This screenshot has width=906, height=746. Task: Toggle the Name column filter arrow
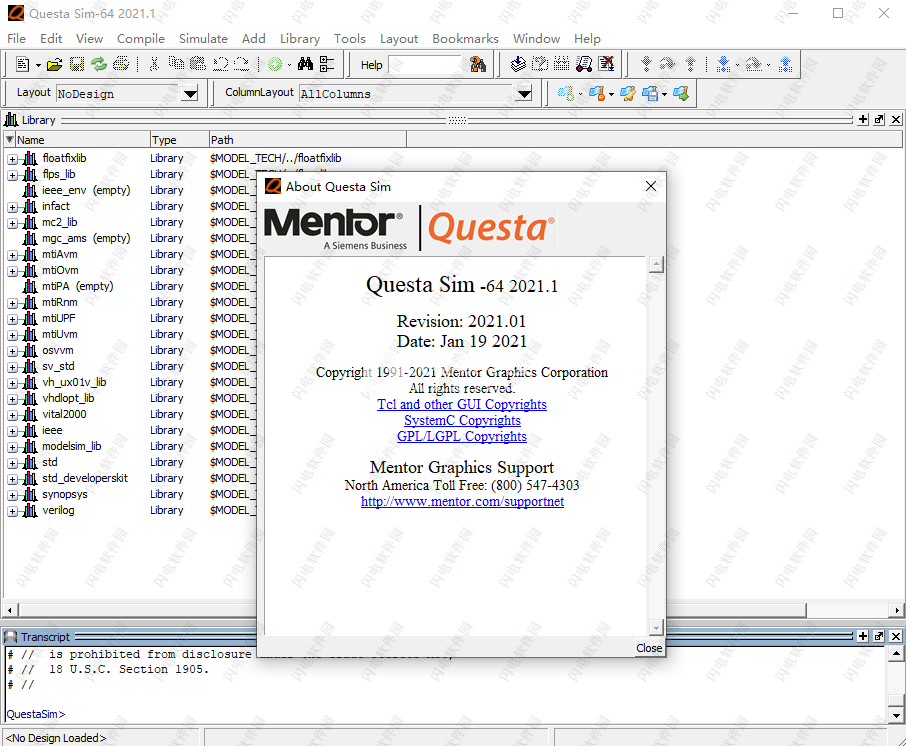click(x=8, y=139)
